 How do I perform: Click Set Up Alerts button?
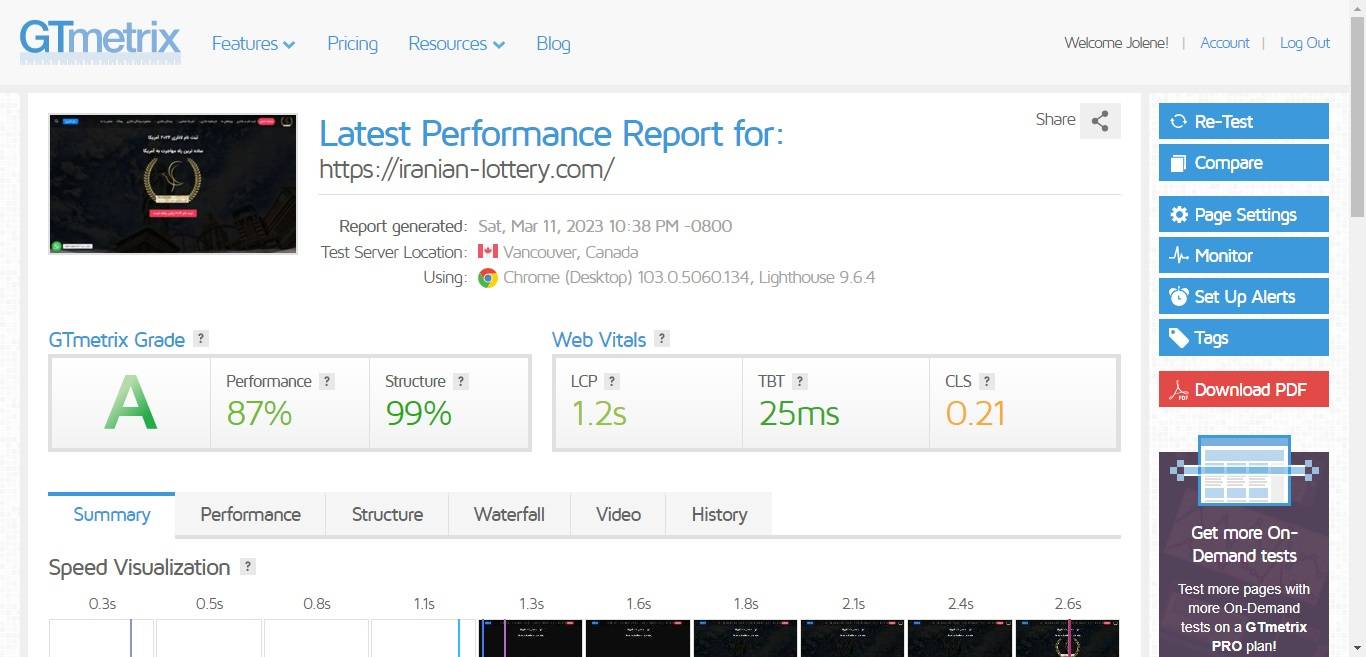pyautogui.click(x=1244, y=296)
